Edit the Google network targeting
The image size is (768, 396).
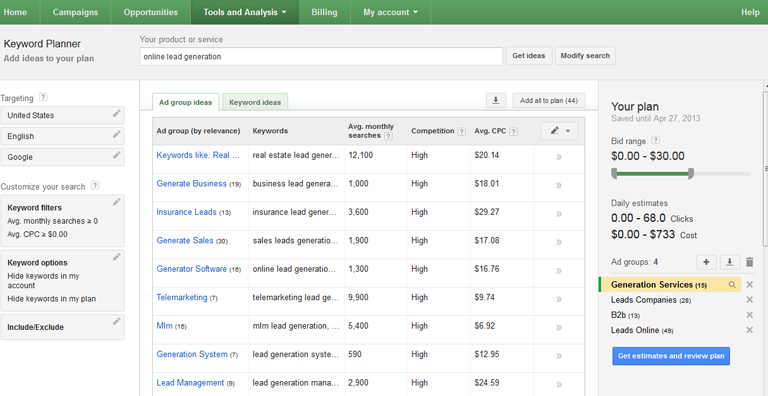point(116,155)
